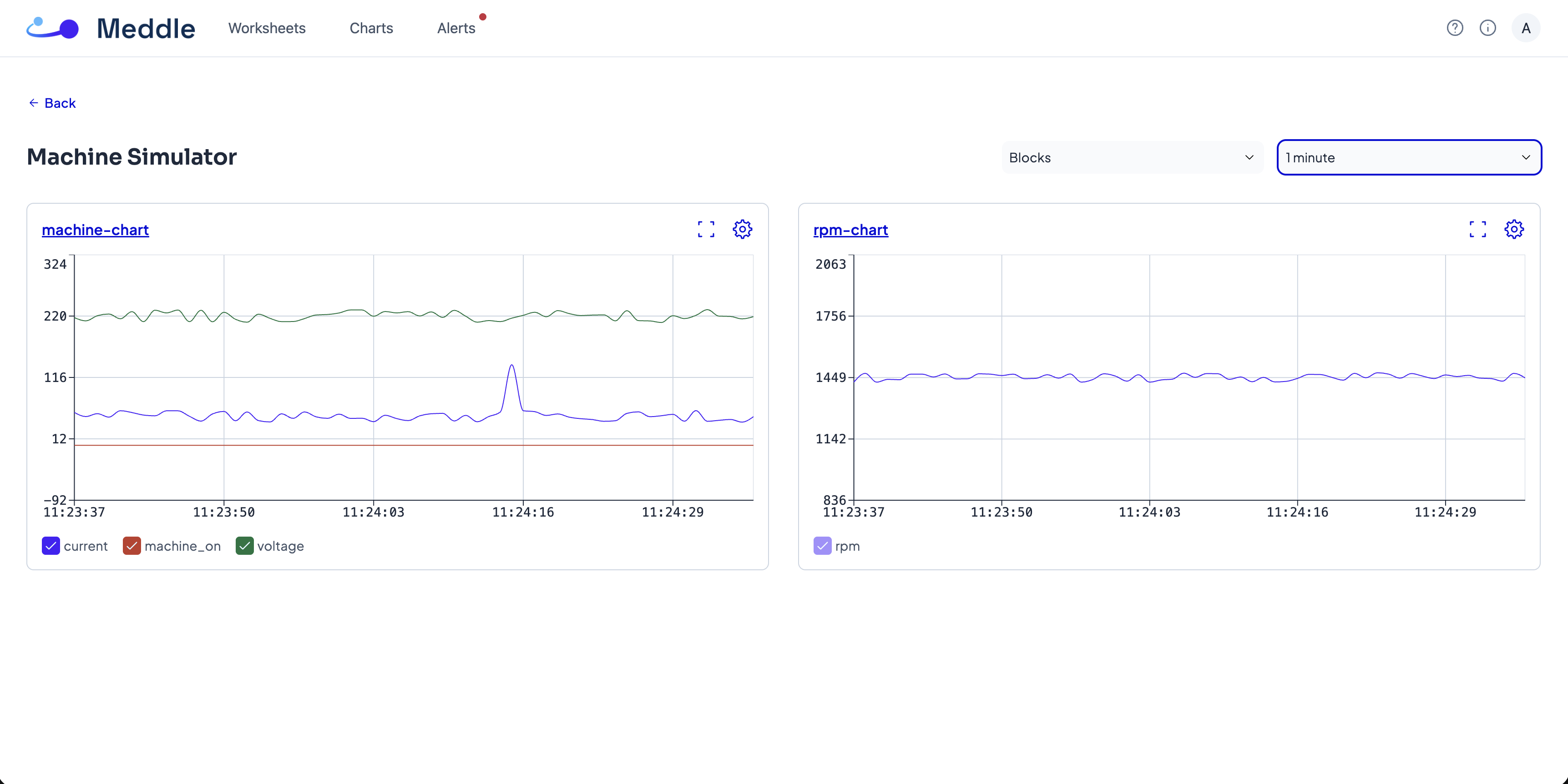Expand machine-chart to fullscreen
The image size is (1568, 784).
coord(706,229)
